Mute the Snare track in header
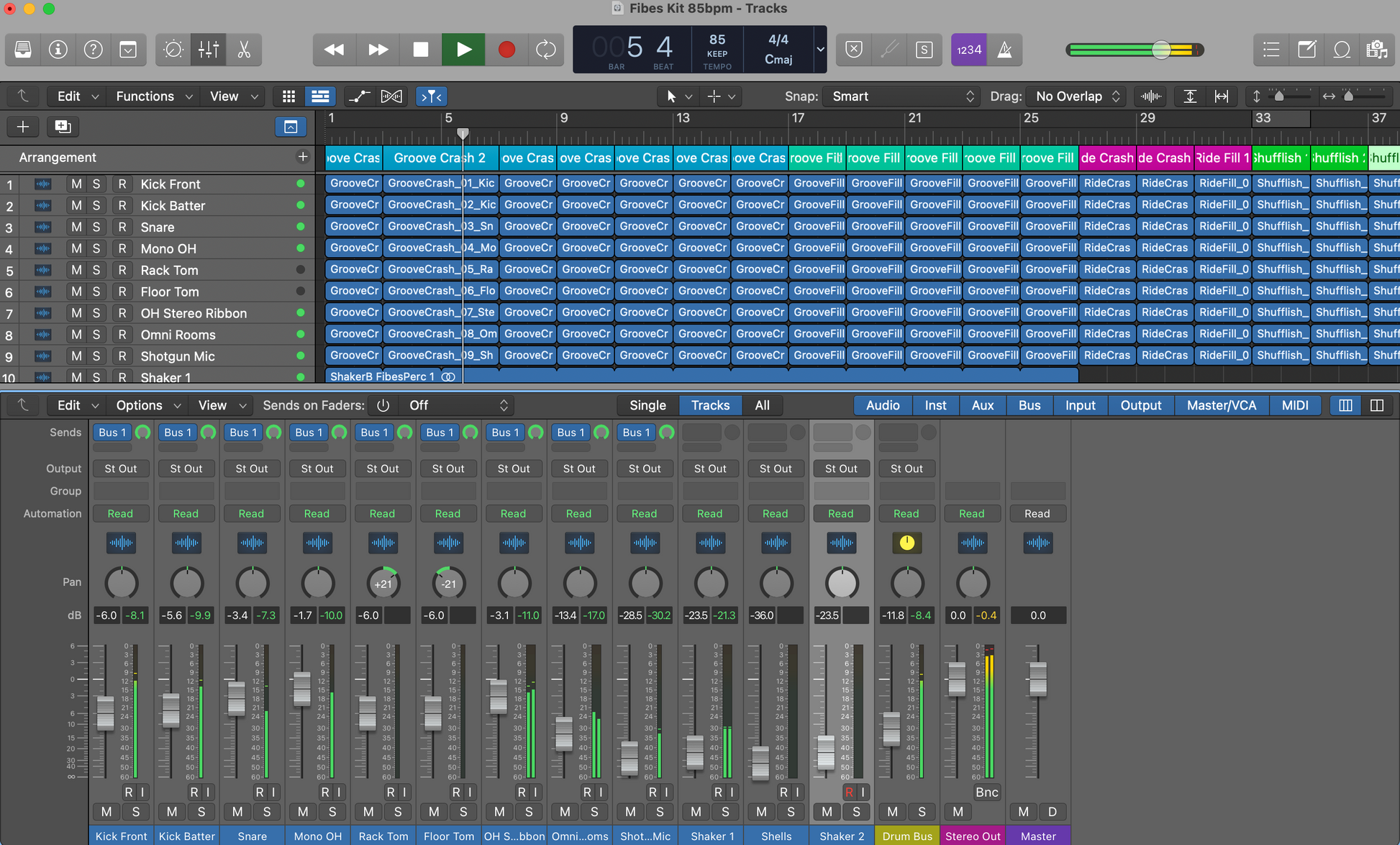This screenshot has width=1400, height=845. (76, 227)
